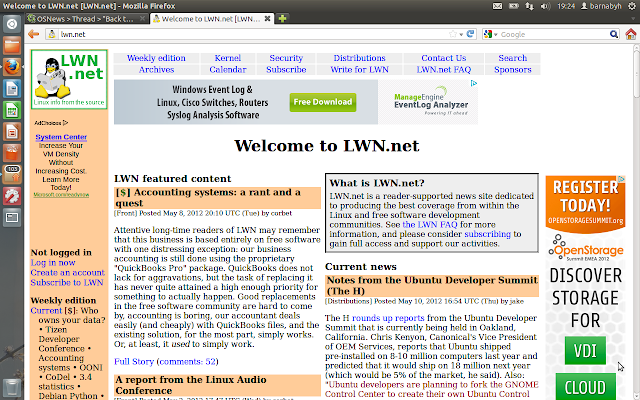
Task: Click inside the Google search field
Action: point(553,34)
